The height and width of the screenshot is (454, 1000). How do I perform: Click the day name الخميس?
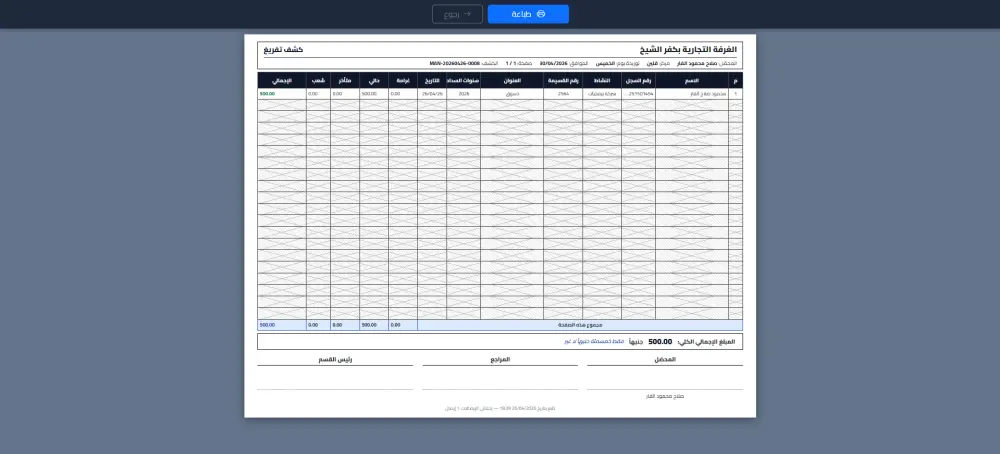[x=605, y=64]
